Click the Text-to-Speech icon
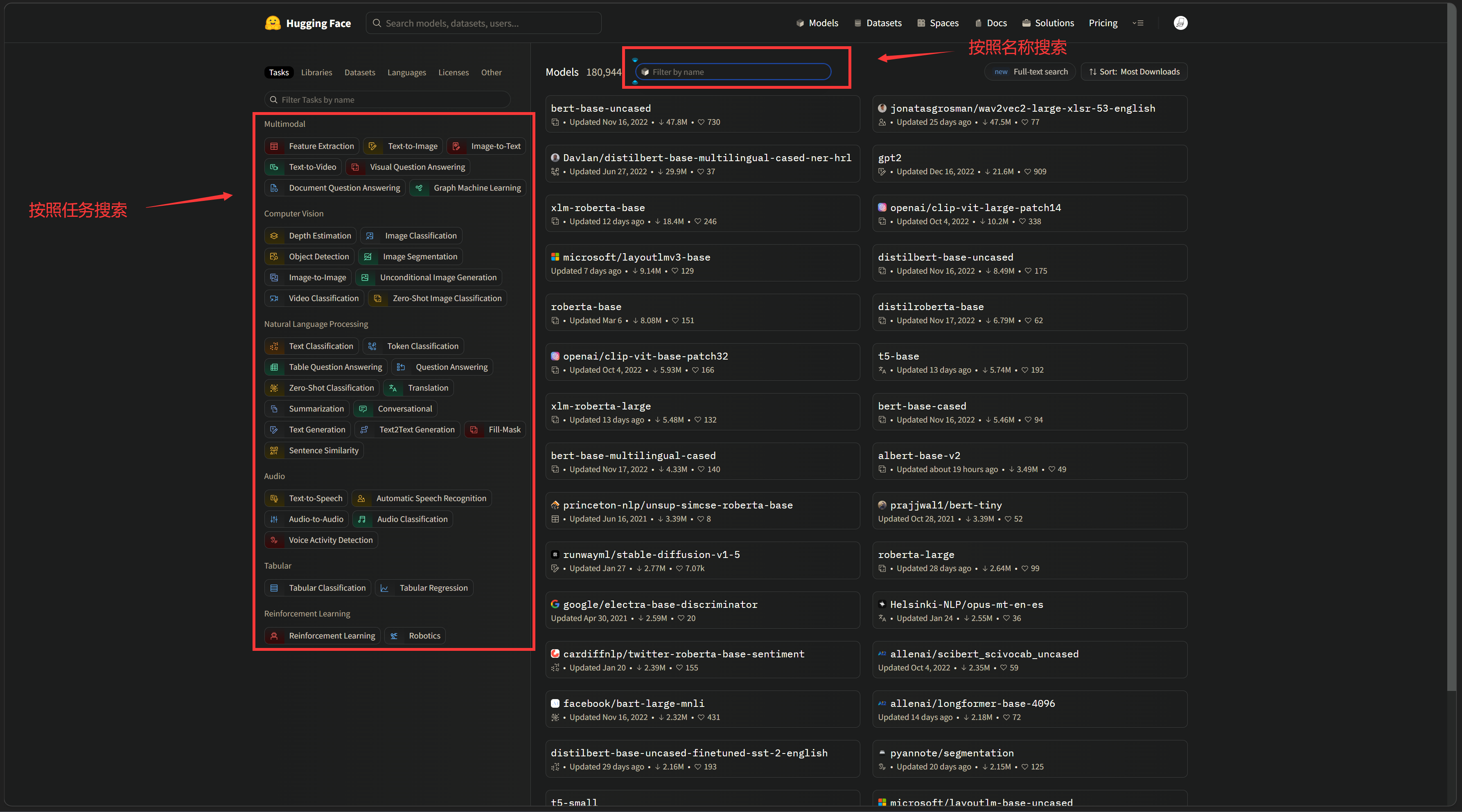The height and width of the screenshot is (812, 1462). [274, 499]
